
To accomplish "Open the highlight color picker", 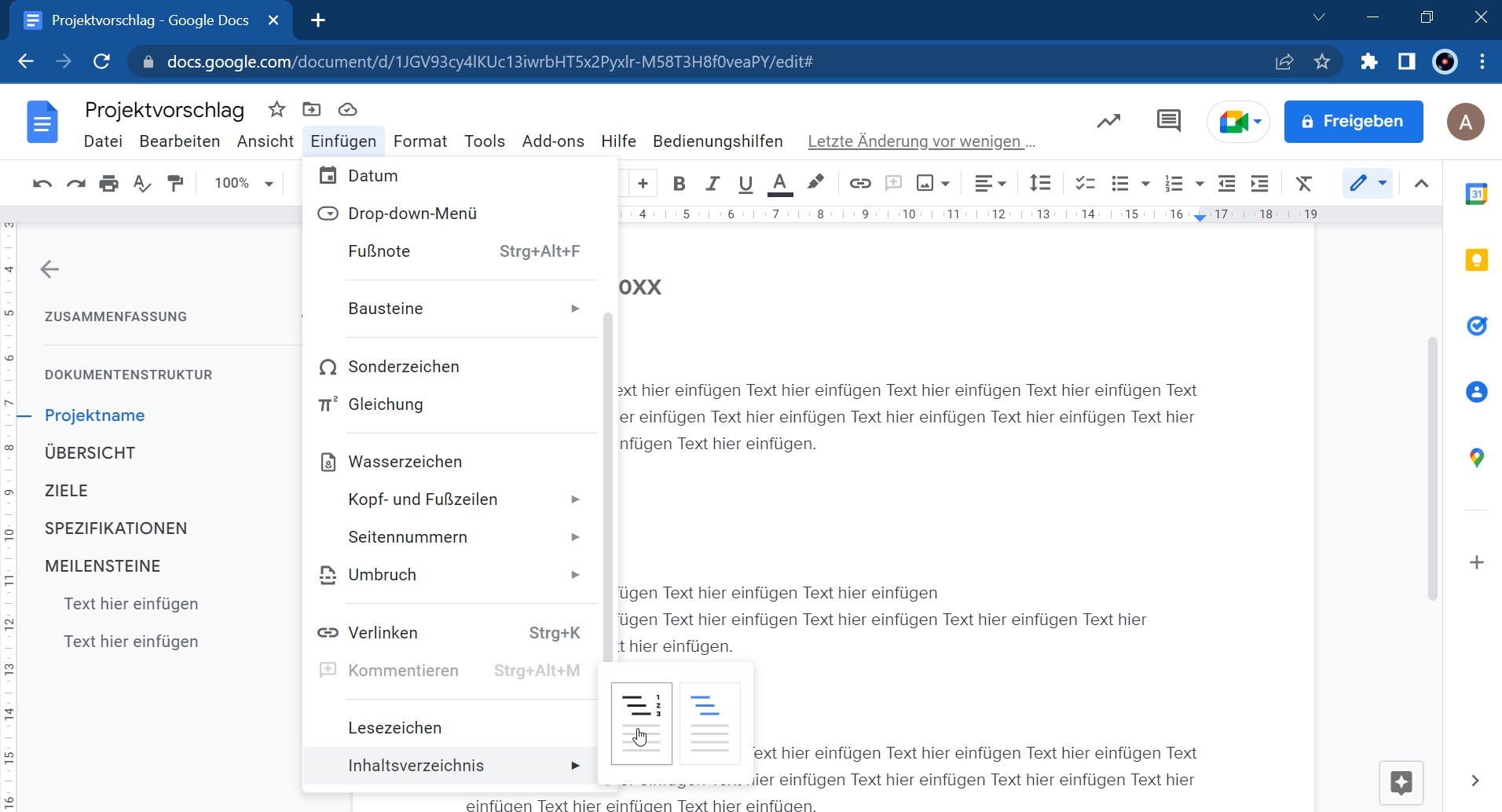I will [x=816, y=183].
